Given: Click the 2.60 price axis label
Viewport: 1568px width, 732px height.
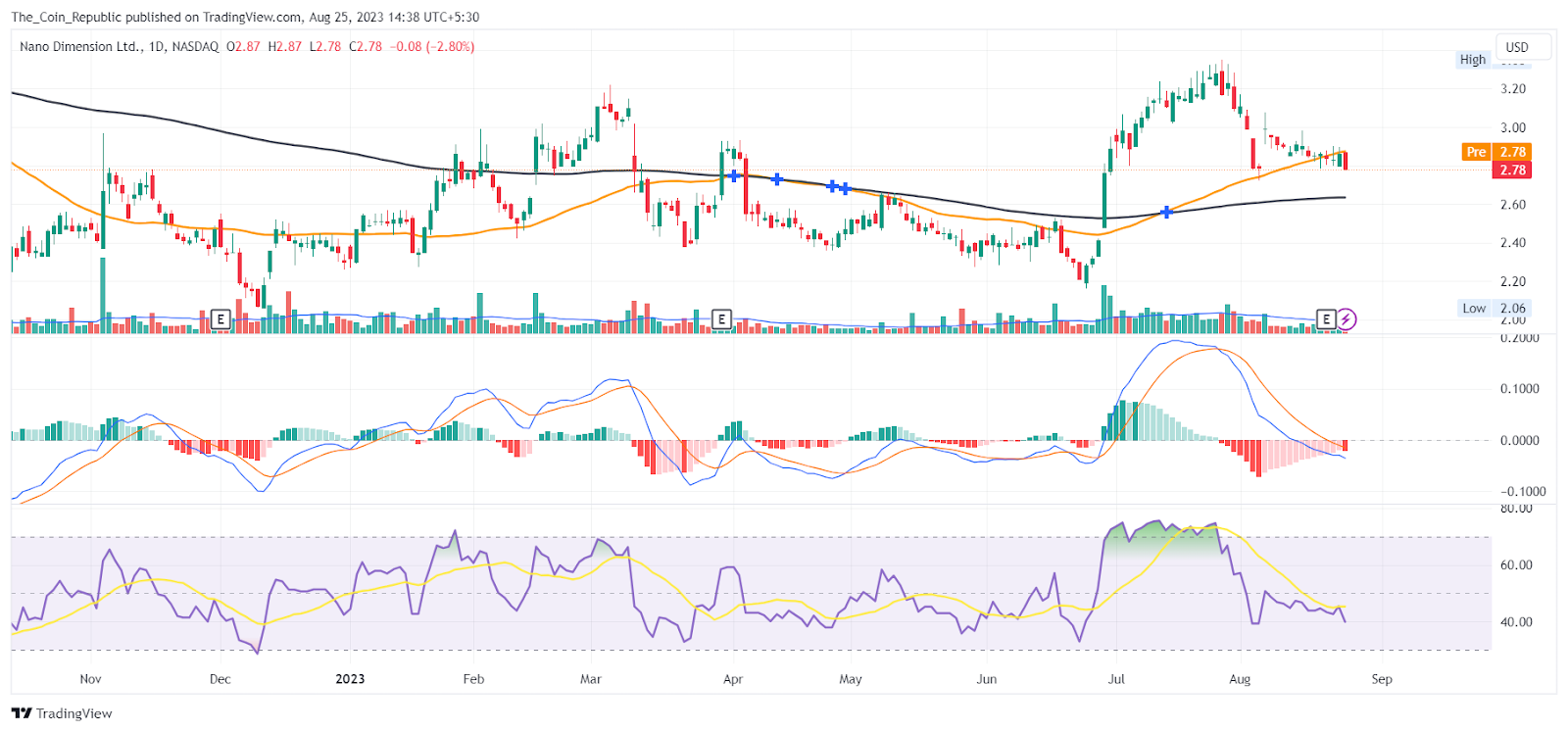Looking at the screenshot, I should point(1513,205).
